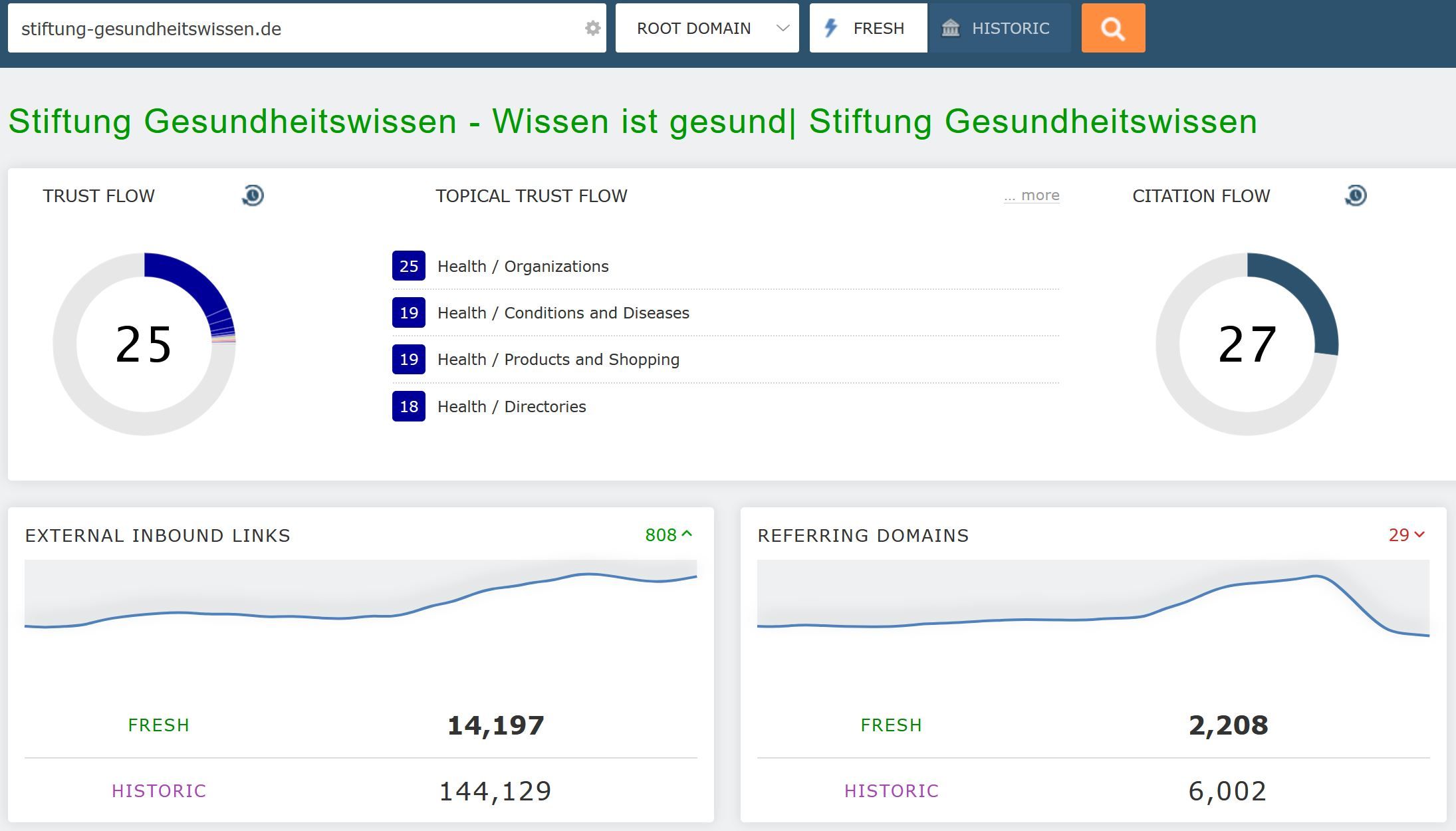1456x831 pixels.
Task: Click the Citation Flow 27 donut chart
Action: click(x=1247, y=344)
